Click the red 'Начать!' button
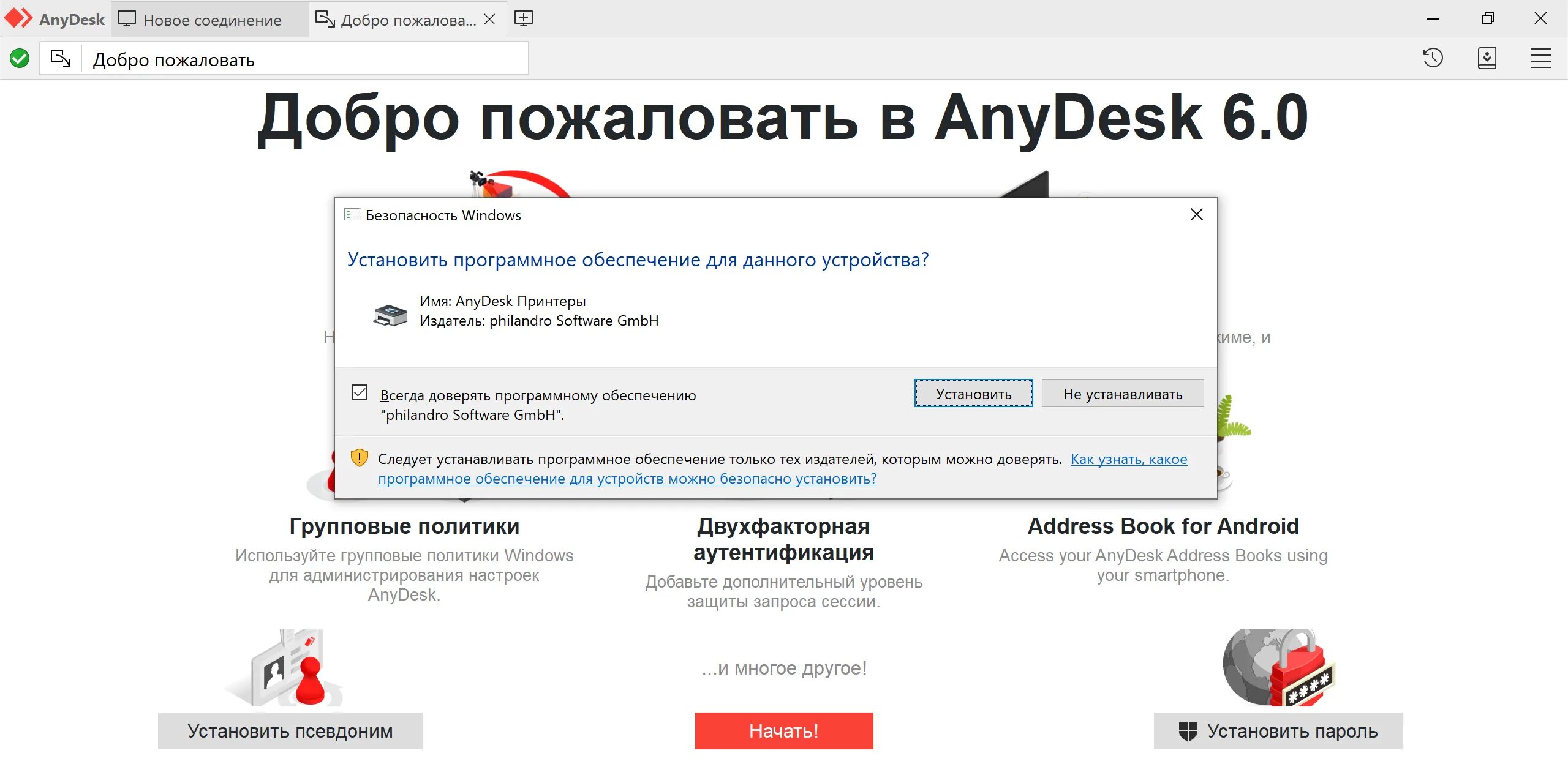Image resolution: width=1568 pixels, height=775 pixels. click(784, 731)
